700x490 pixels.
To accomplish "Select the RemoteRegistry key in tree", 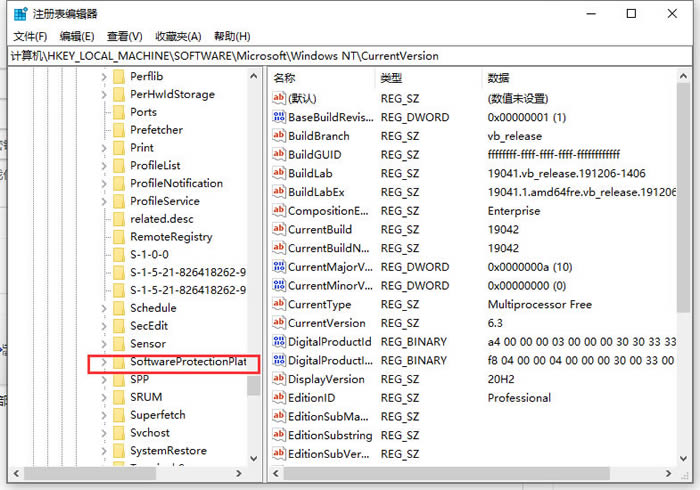I will (171, 237).
